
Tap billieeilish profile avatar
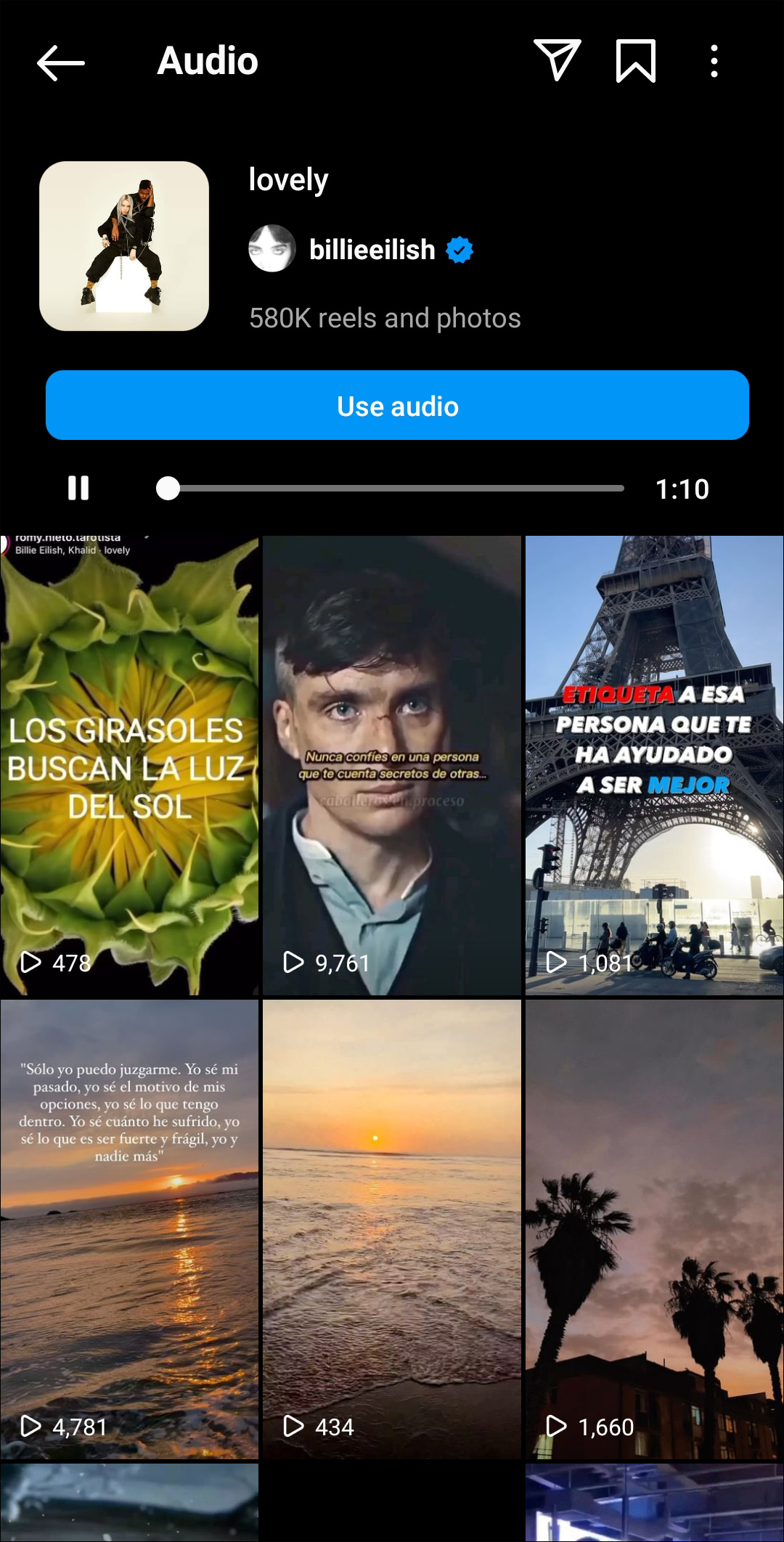pyautogui.click(x=272, y=249)
